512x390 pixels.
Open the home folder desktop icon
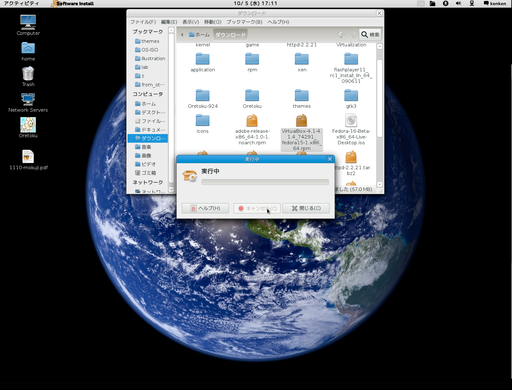click(28, 51)
